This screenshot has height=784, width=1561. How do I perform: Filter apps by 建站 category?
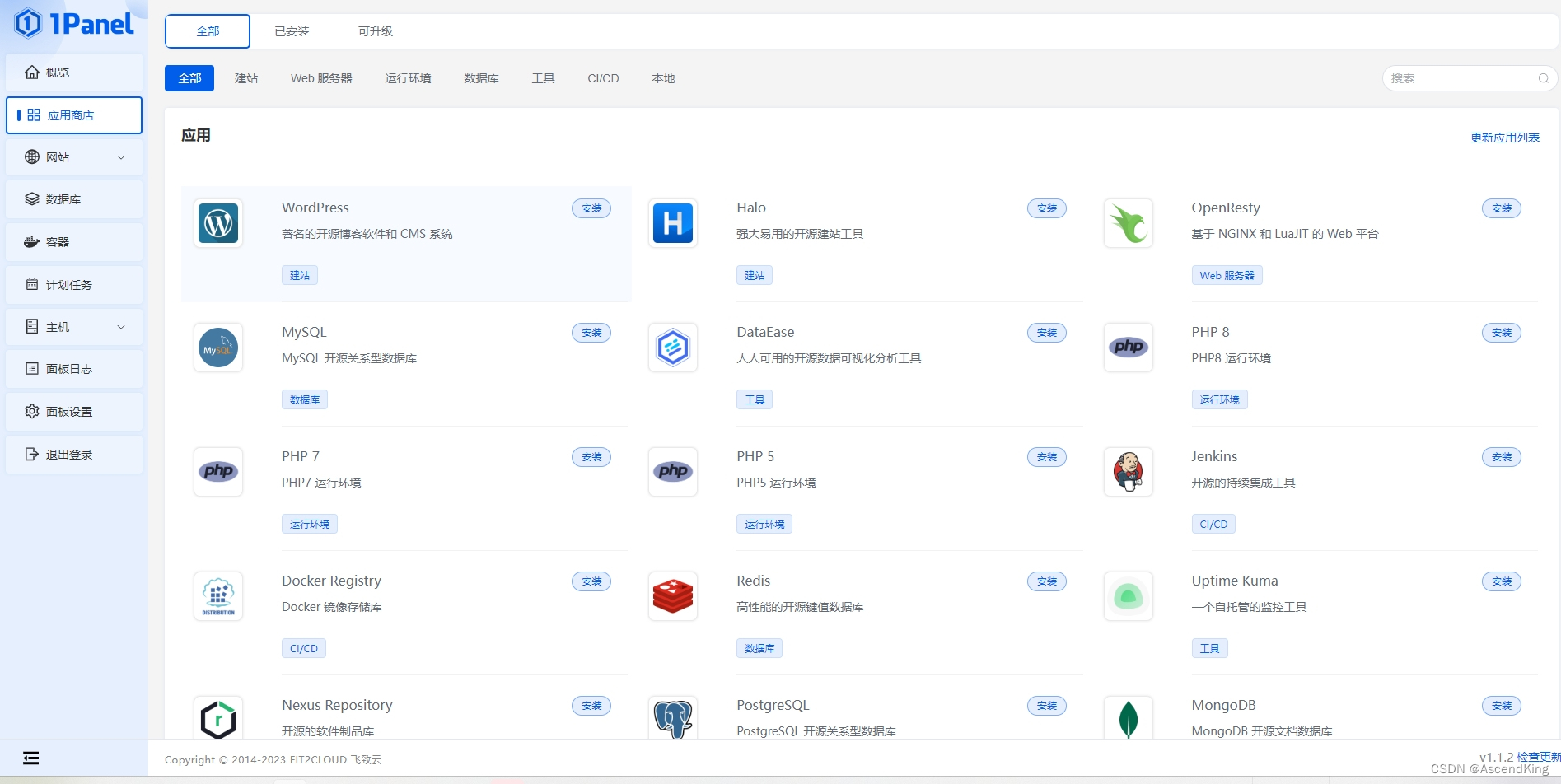246,78
